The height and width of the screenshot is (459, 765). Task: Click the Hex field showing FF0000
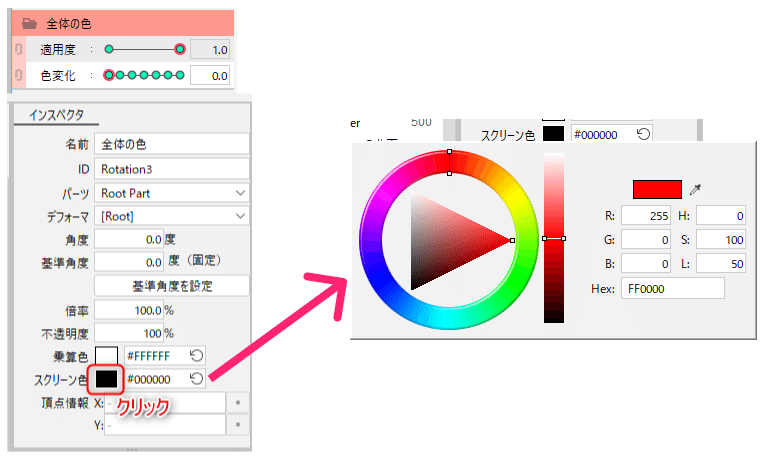point(672,289)
